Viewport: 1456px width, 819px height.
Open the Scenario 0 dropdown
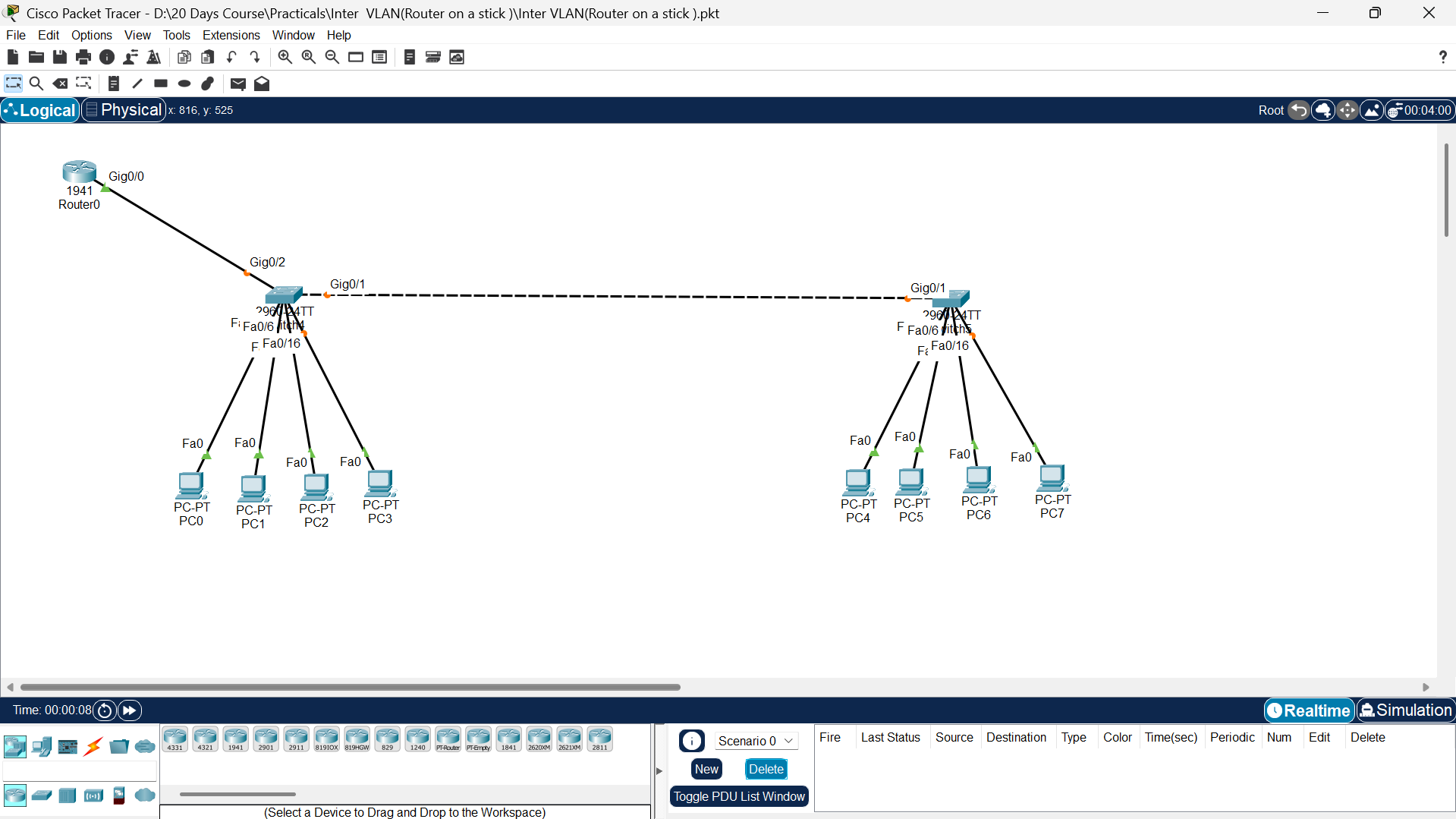coord(755,740)
